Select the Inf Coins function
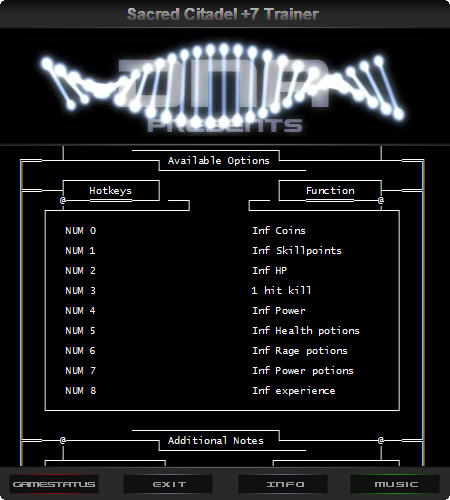Screen dimensions: 450x500 (279, 231)
